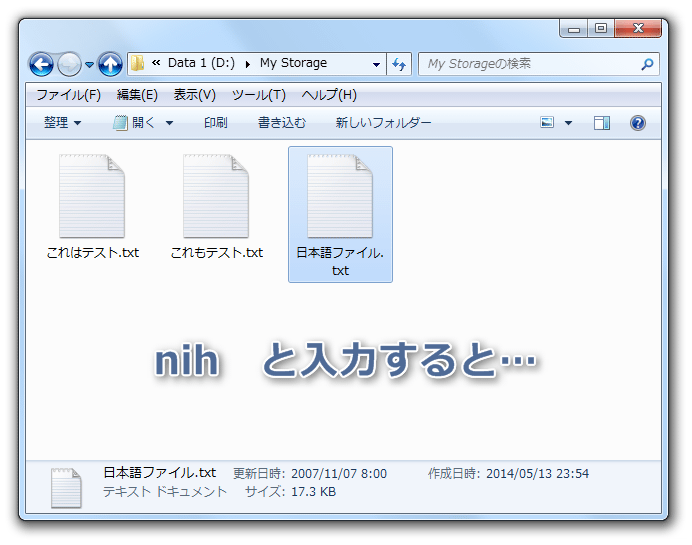
Task: Go back with the Back arrow button
Action: click(41, 64)
